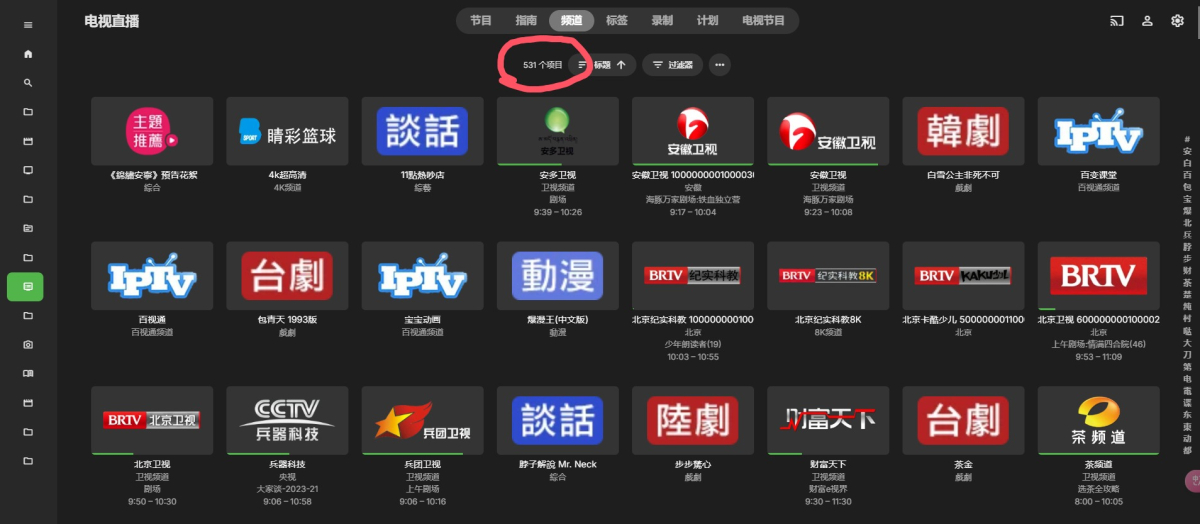Click the 安徽卫视 1000000001000030 title
This screenshot has height=524, width=1200.
click(693, 175)
